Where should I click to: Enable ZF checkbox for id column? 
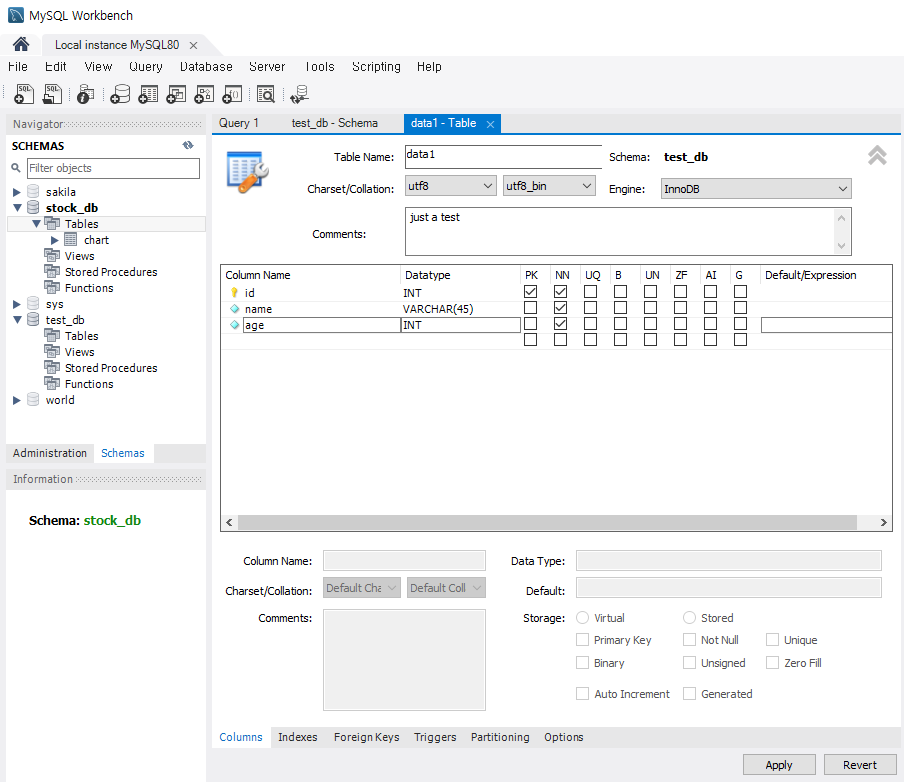(x=680, y=292)
